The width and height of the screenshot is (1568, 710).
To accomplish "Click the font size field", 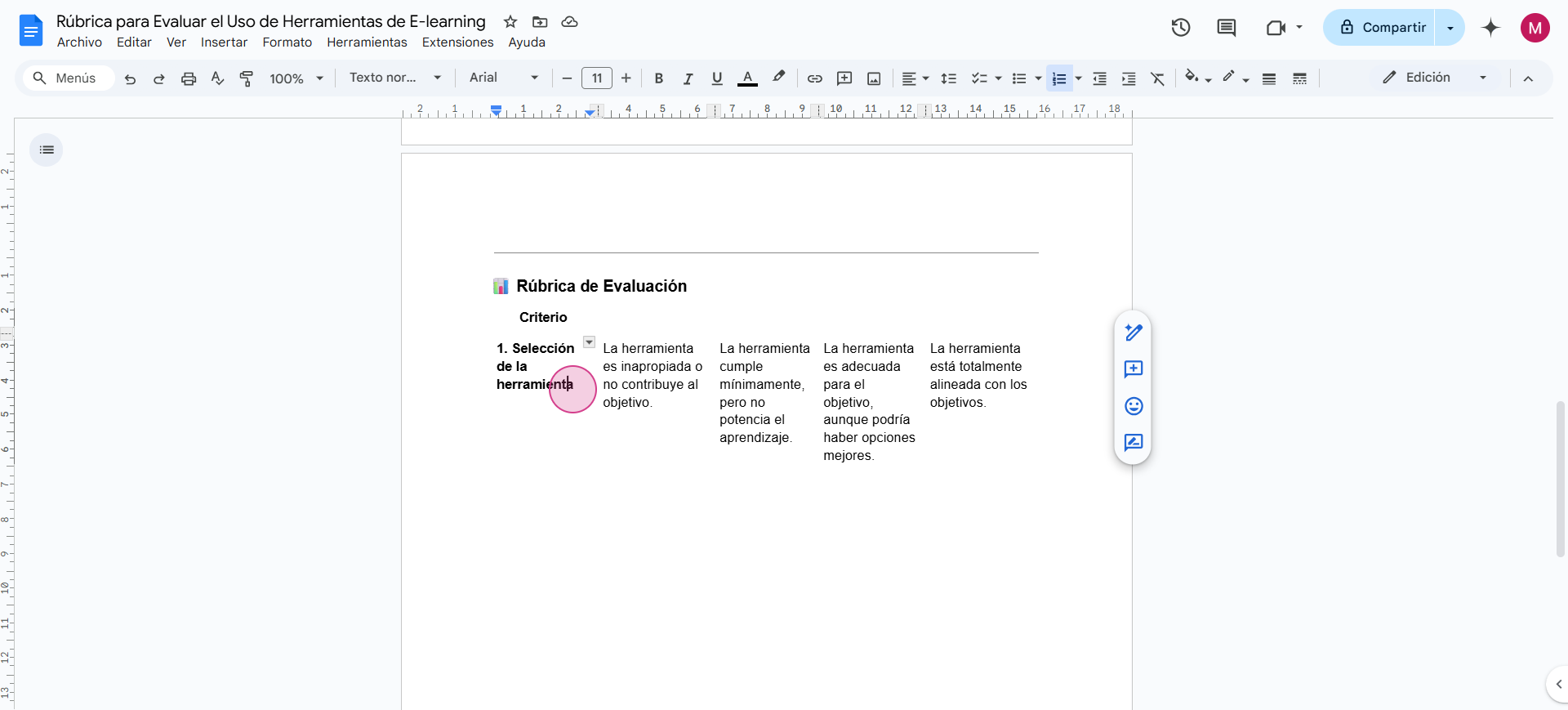I will tap(597, 78).
